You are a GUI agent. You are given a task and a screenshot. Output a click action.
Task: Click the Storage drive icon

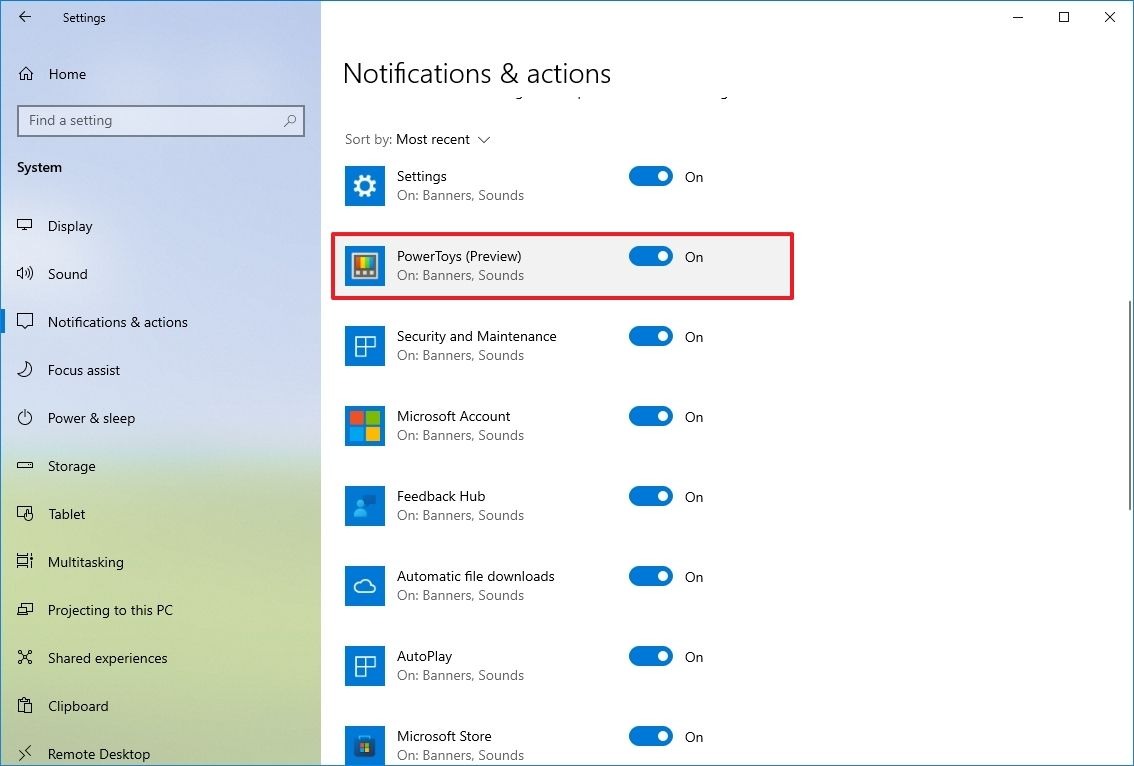click(25, 466)
